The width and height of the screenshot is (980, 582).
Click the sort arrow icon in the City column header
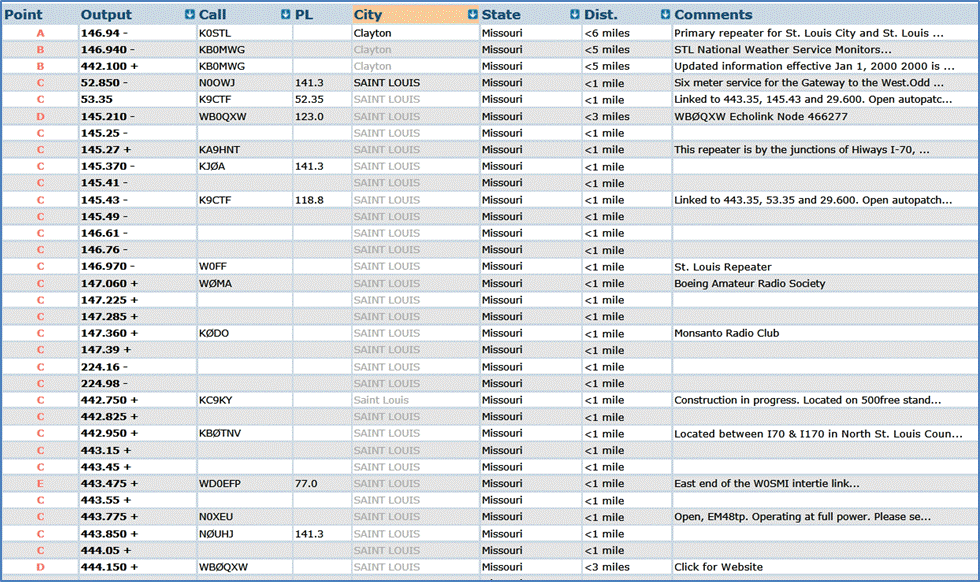click(473, 14)
